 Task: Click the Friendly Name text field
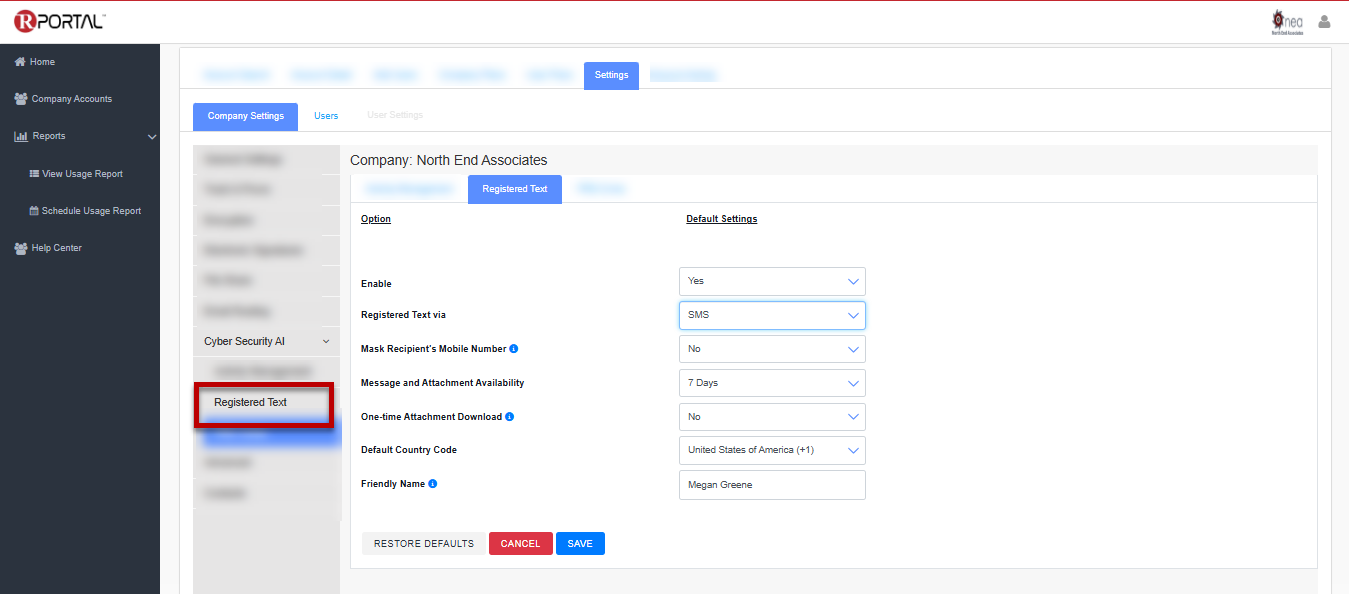pyautogui.click(x=771, y=485)
